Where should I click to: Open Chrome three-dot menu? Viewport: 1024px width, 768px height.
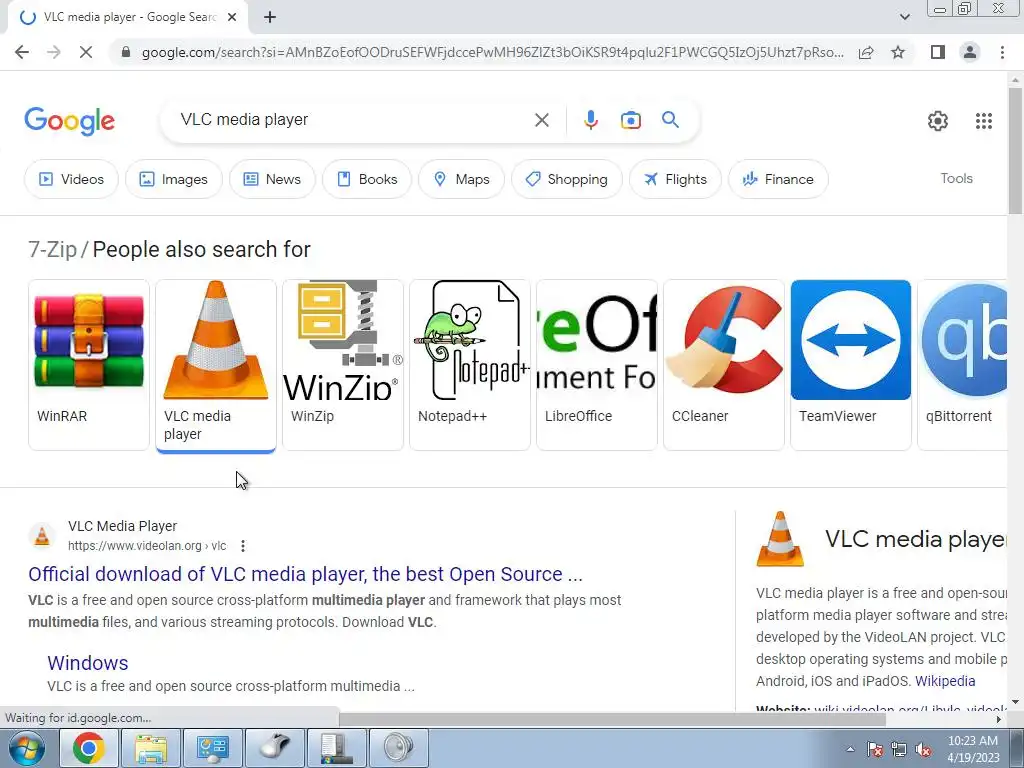click(1002, 52)
